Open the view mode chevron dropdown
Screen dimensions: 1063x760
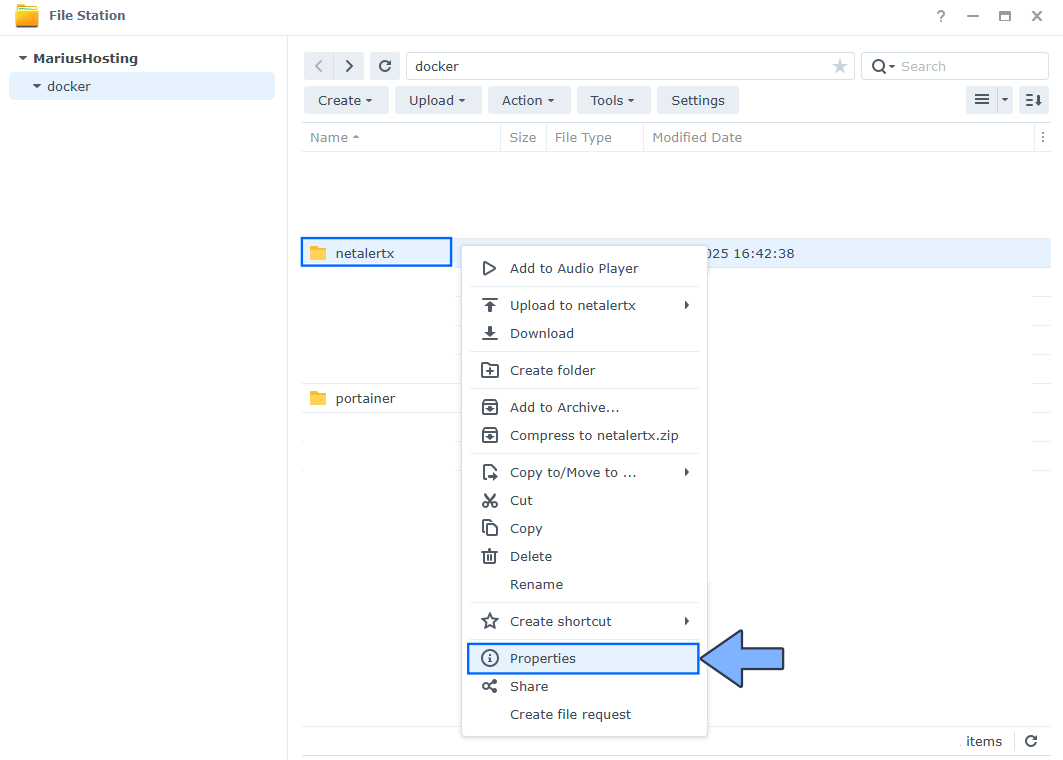point(1003,100)
